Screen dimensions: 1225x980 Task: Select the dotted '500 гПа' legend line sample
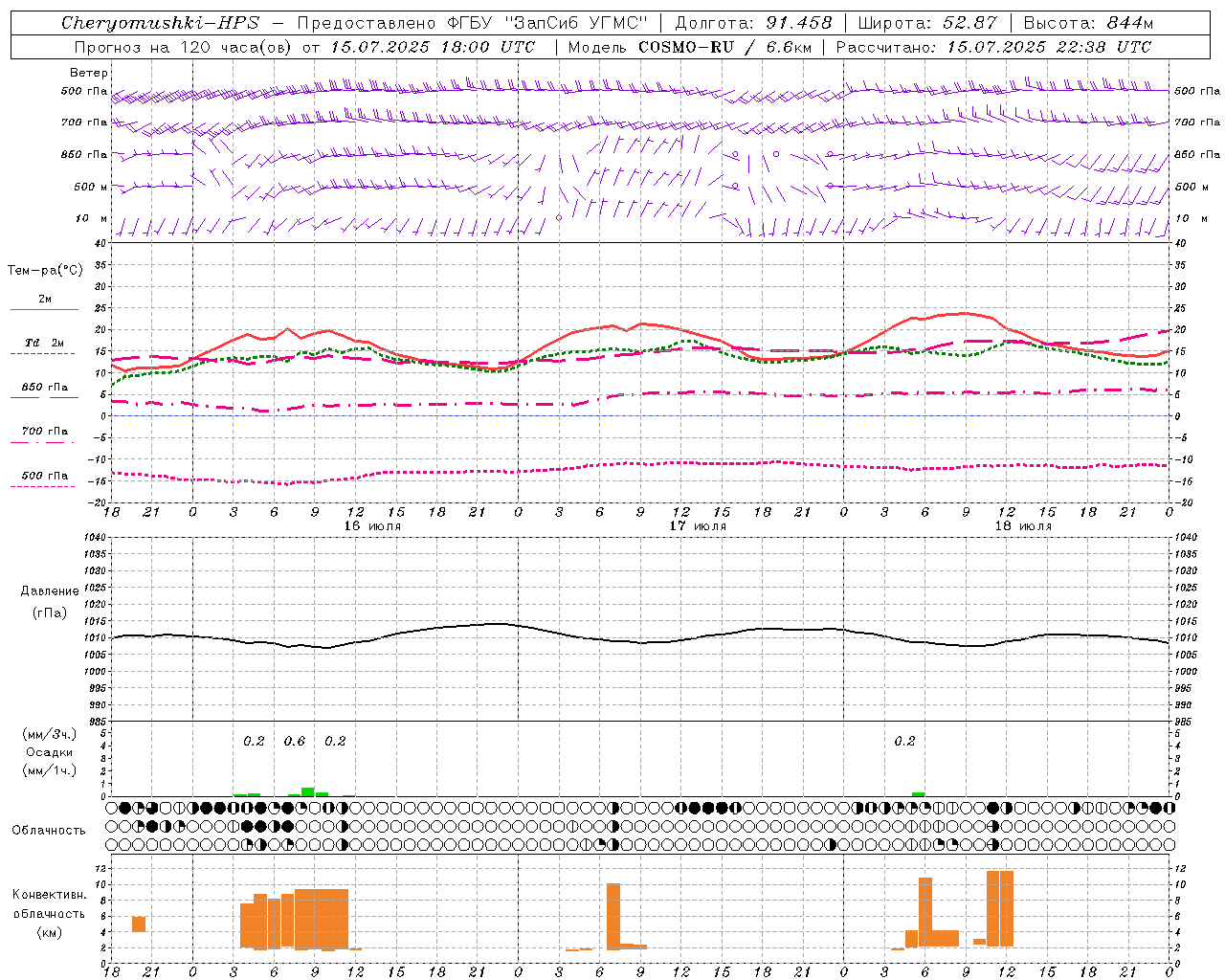(x=42, y=487)
